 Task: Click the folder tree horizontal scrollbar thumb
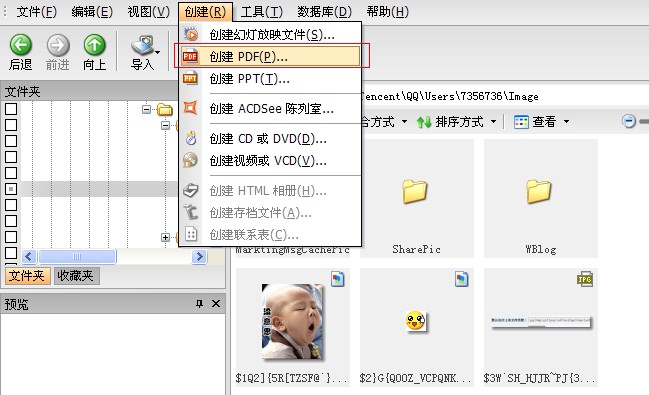(x=77, y=257)
